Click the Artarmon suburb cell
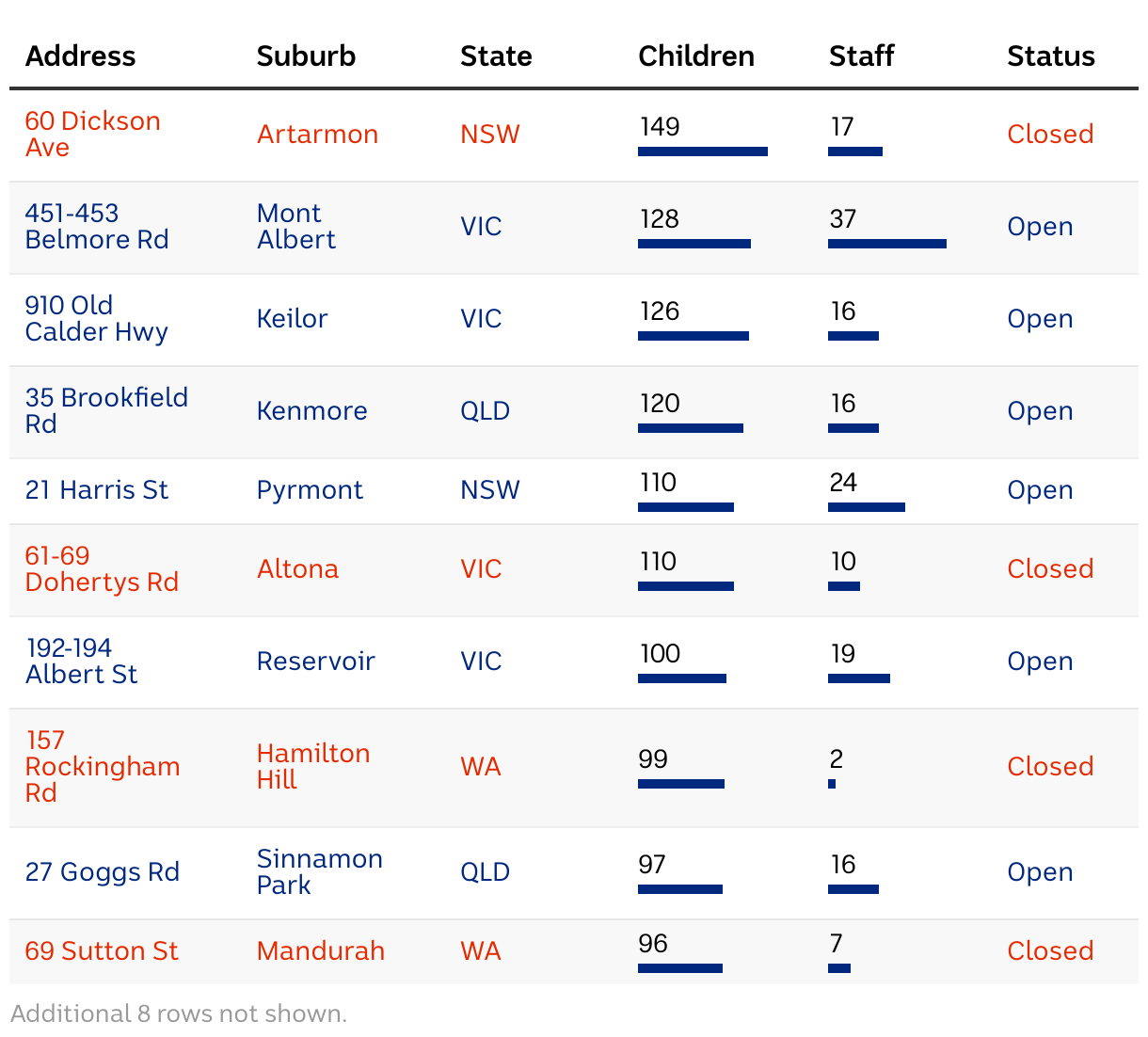Image resolution: width=1148 pixels, height=1037 pixels. [317, 135]
